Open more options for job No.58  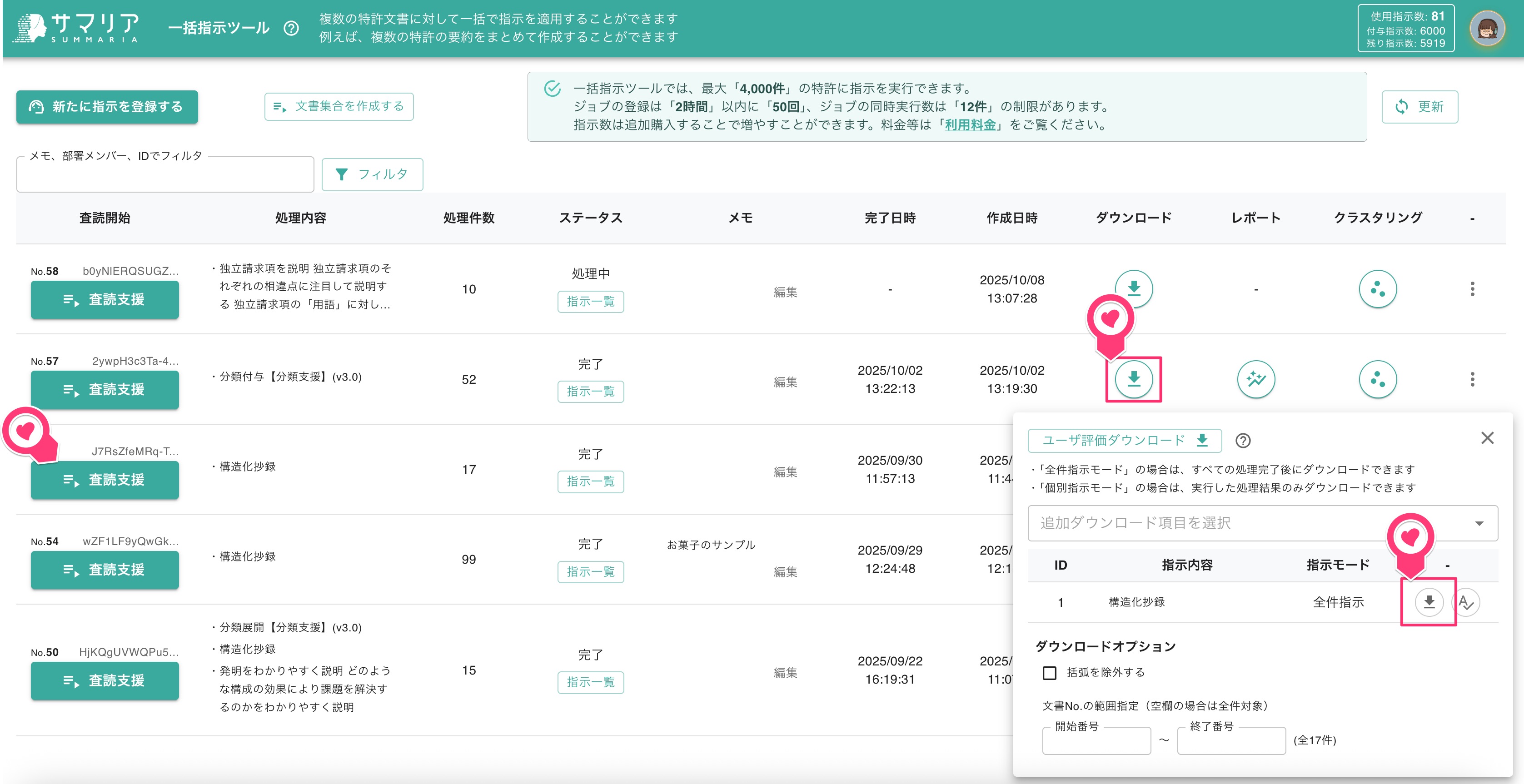click(x=1472, y=288)
